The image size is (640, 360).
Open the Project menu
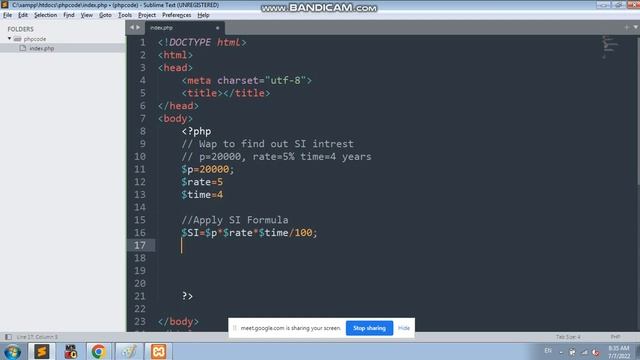pyautogui.click(x=147, y=15)
